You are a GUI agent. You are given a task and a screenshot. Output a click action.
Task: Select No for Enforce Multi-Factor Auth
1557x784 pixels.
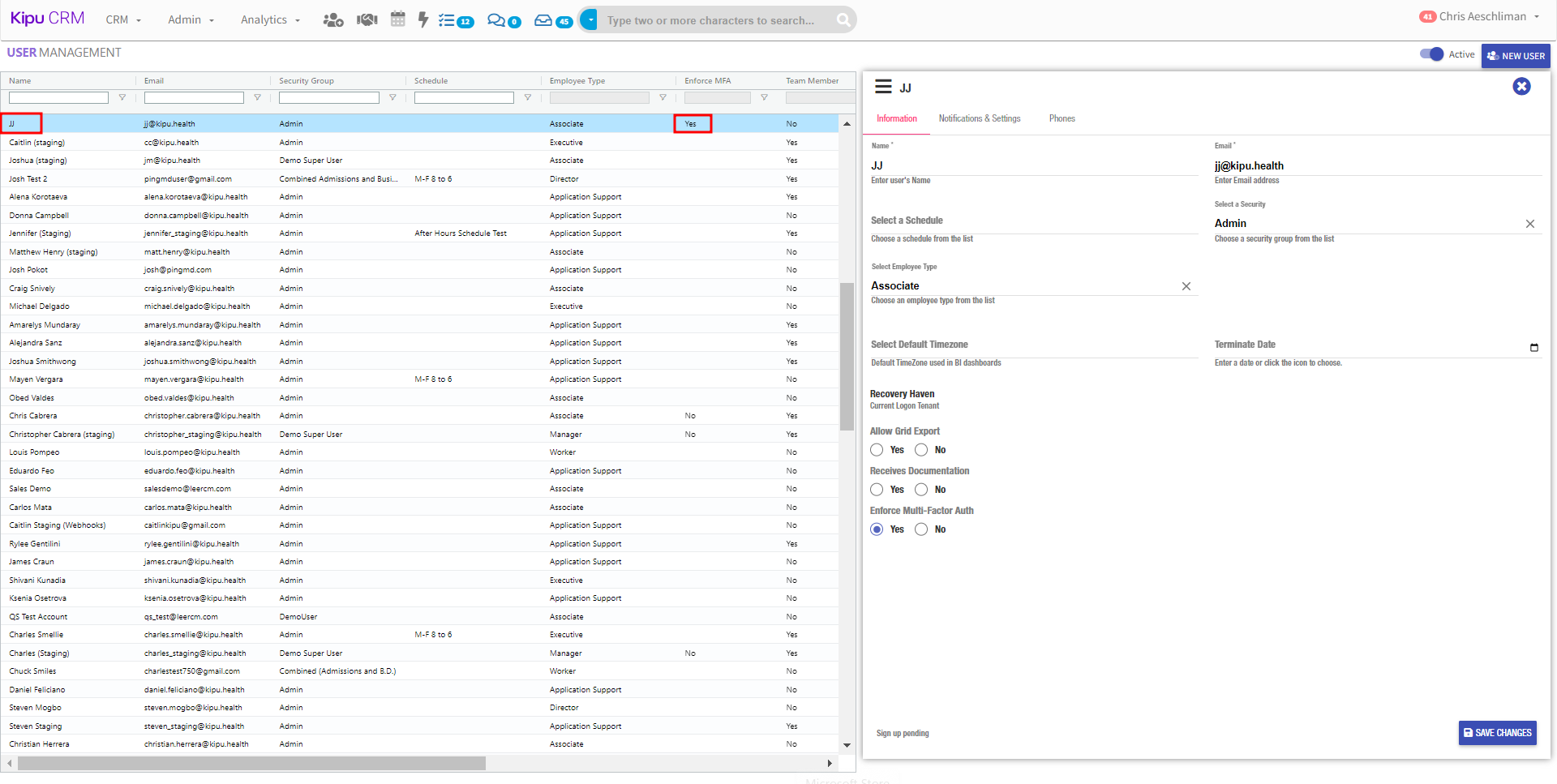click(921, 529)
